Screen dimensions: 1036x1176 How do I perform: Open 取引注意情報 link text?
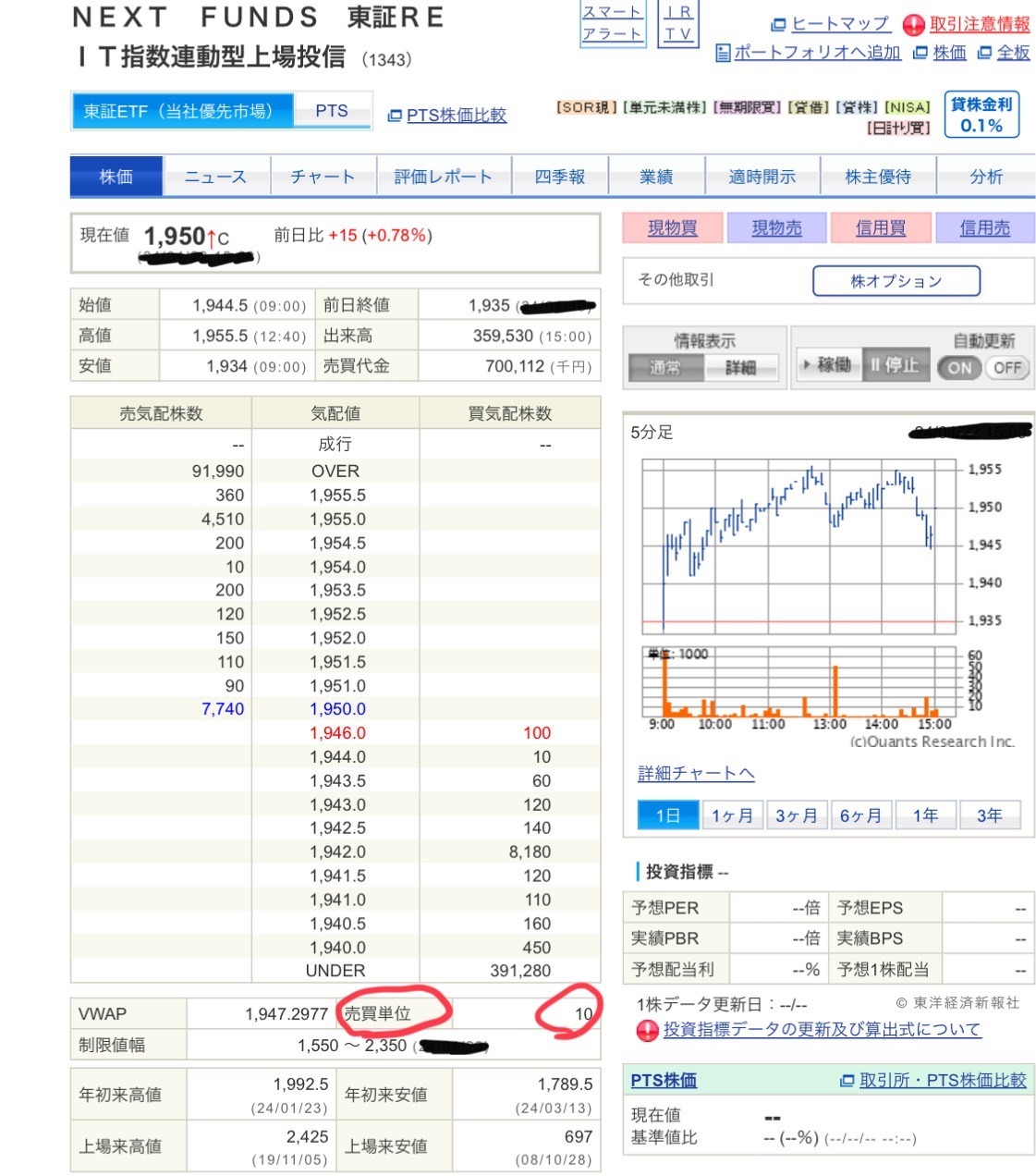980,25
